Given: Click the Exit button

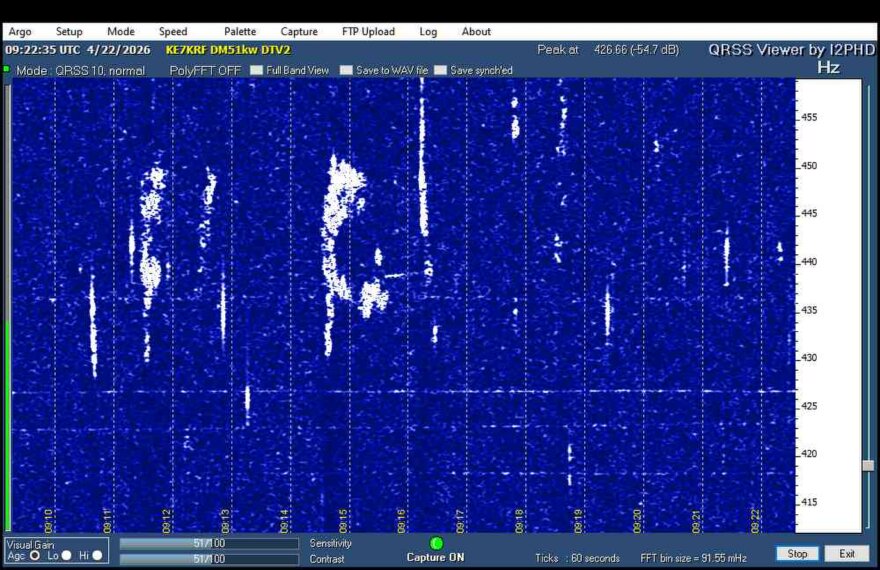Looking at the screenshot, I should tap(847, 553).
